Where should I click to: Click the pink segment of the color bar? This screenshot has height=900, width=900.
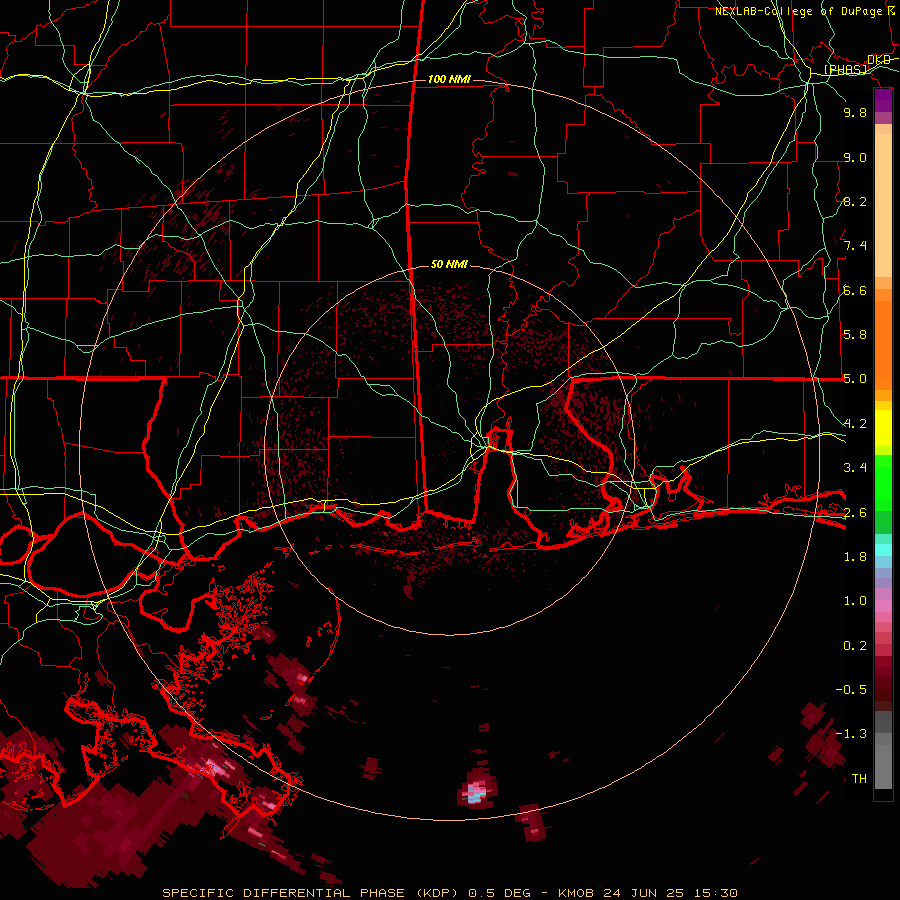coord(883,606)
